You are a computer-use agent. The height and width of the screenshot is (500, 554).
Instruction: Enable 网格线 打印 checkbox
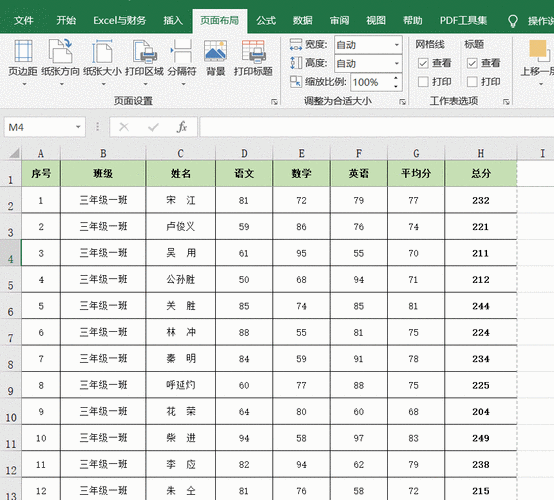(423, 82)
